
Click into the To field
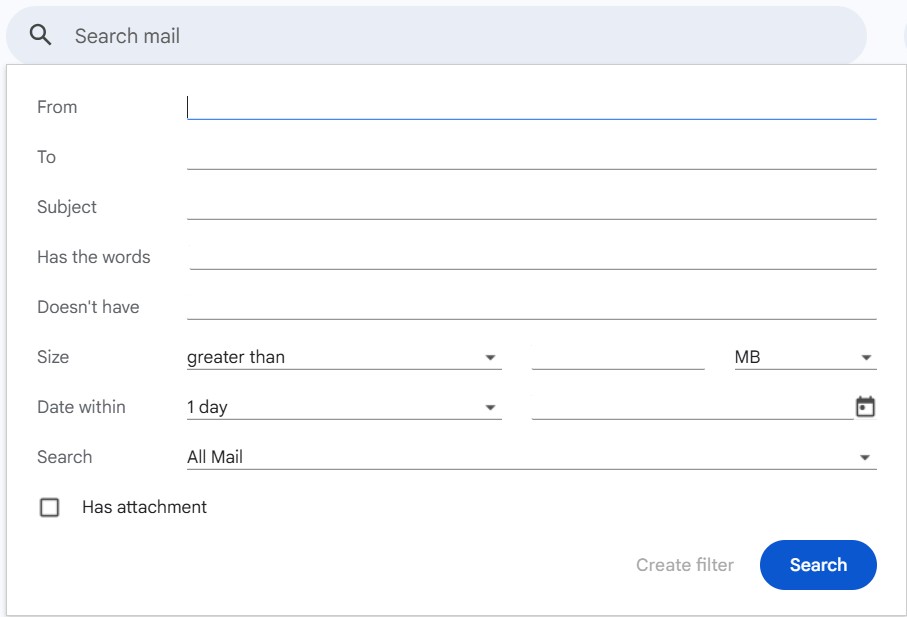point(532,157)
